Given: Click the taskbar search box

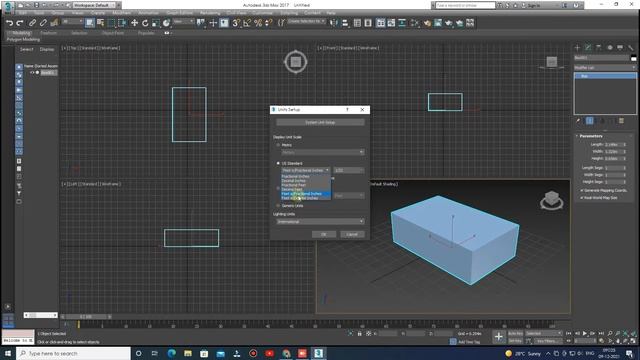Looking at the screenshot, I should (x=73, y=353).
